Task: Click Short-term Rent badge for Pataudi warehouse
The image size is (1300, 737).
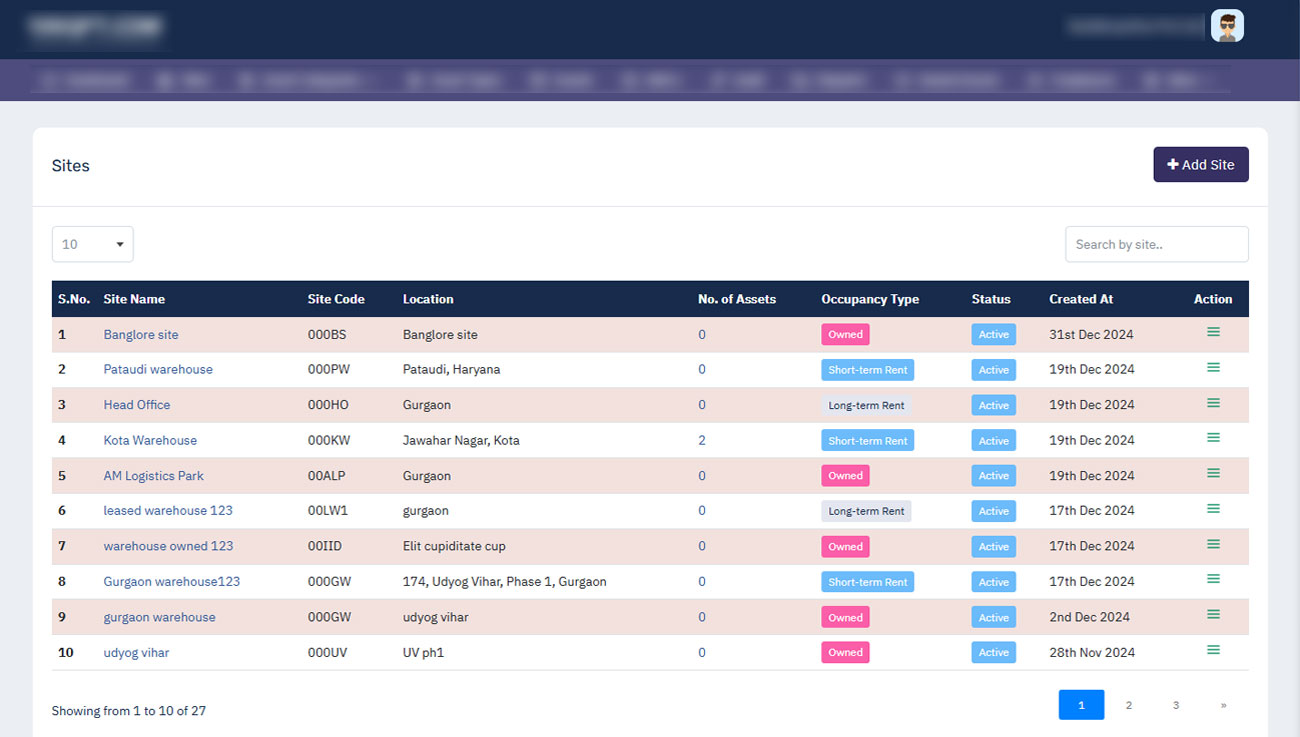Action: (867, 370)
